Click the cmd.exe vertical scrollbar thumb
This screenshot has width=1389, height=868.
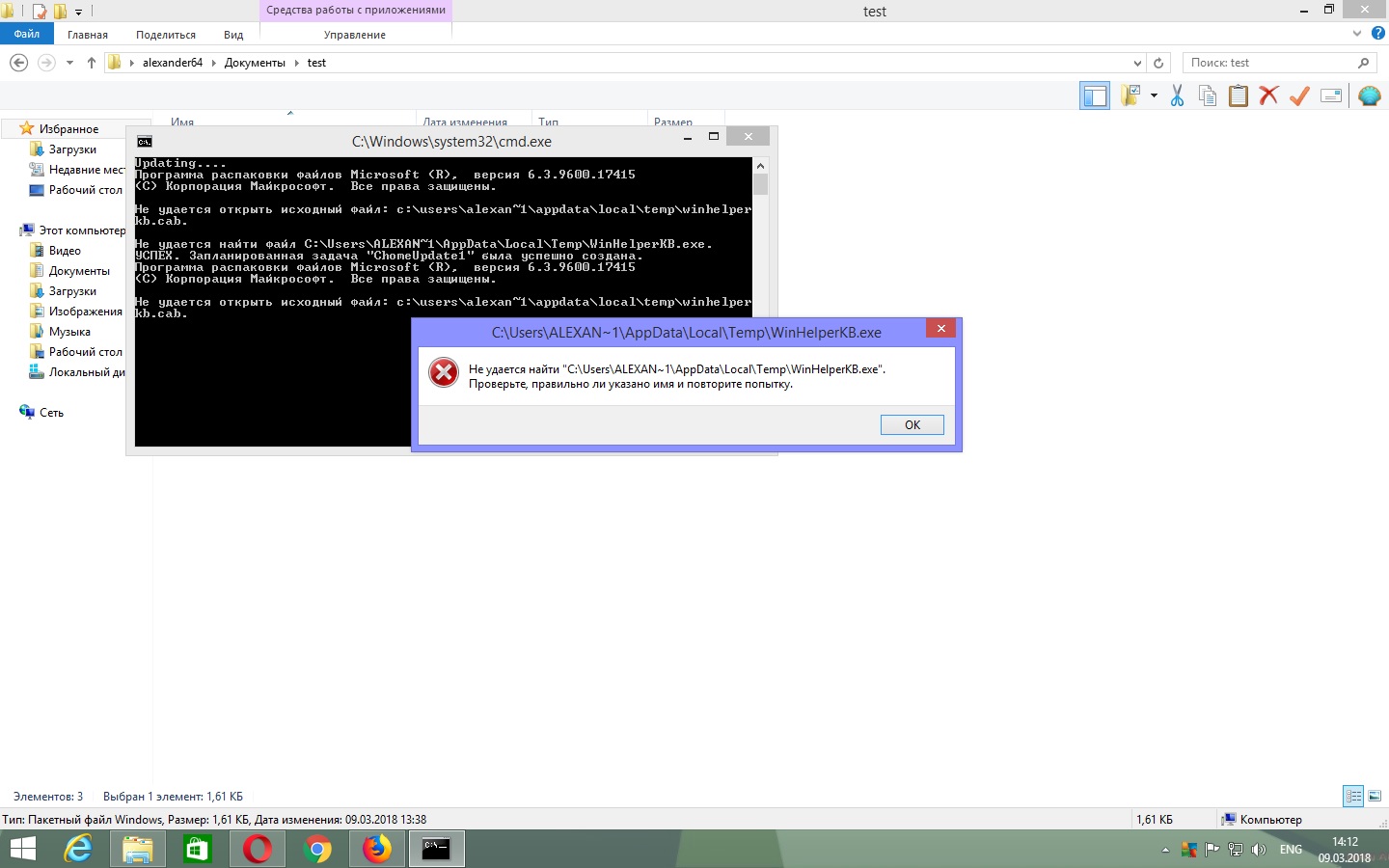pos(760,184)
